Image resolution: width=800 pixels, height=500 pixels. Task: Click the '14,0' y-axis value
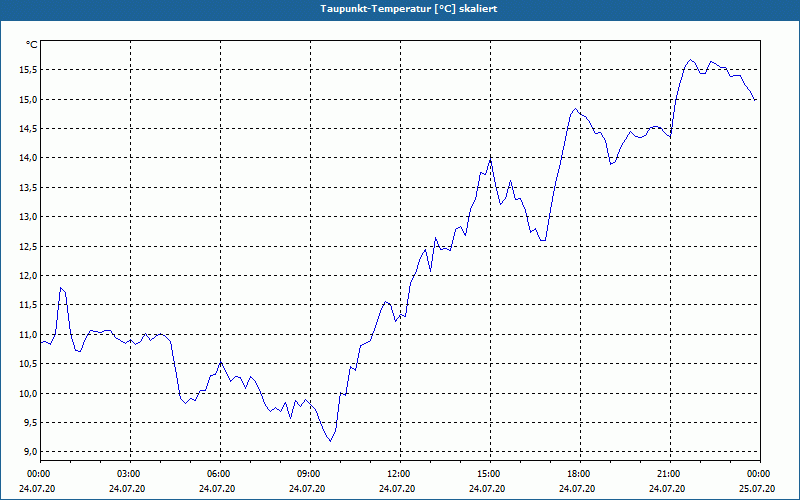[28, 158]
